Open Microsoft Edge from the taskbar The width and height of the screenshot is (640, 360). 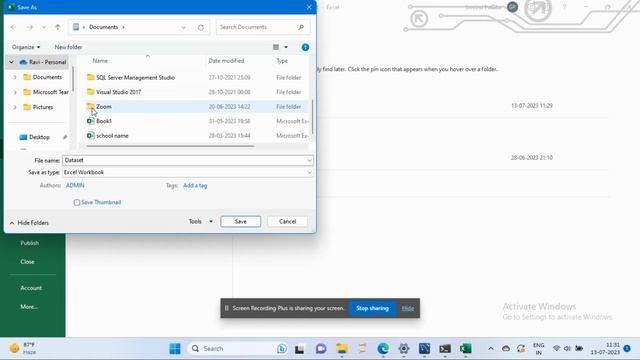pos(383,349)
